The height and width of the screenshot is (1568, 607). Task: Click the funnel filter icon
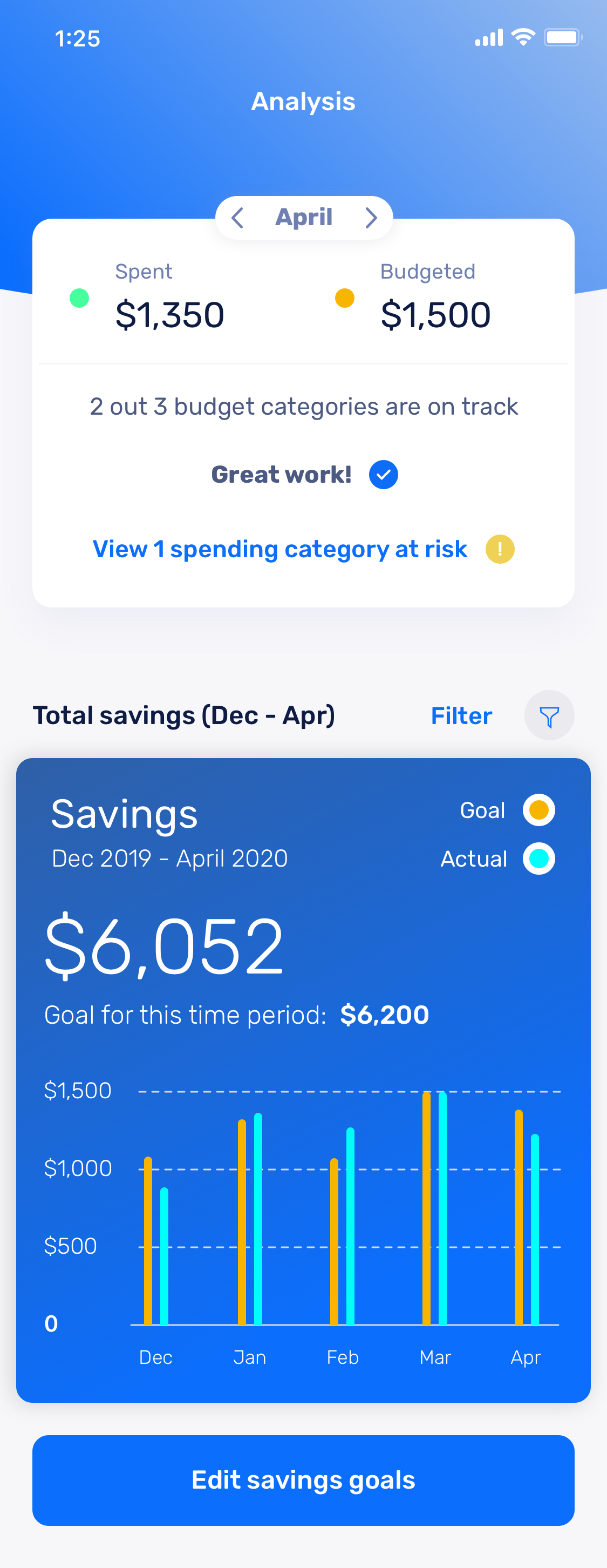[x=549, y=716]
